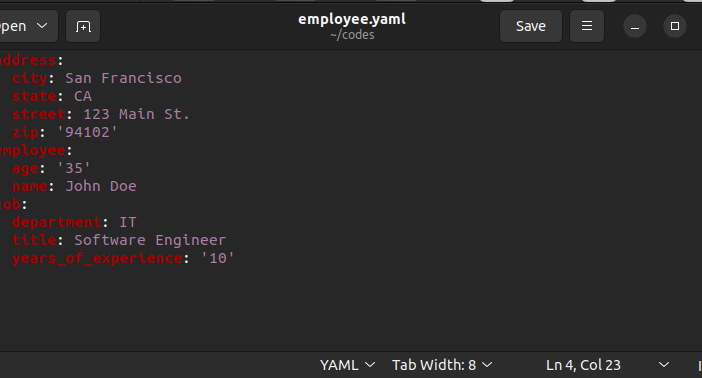The height and width of the screenshot is (378, 702).
Task: Open the hamburger menu icon
Action: click(586, 26)
